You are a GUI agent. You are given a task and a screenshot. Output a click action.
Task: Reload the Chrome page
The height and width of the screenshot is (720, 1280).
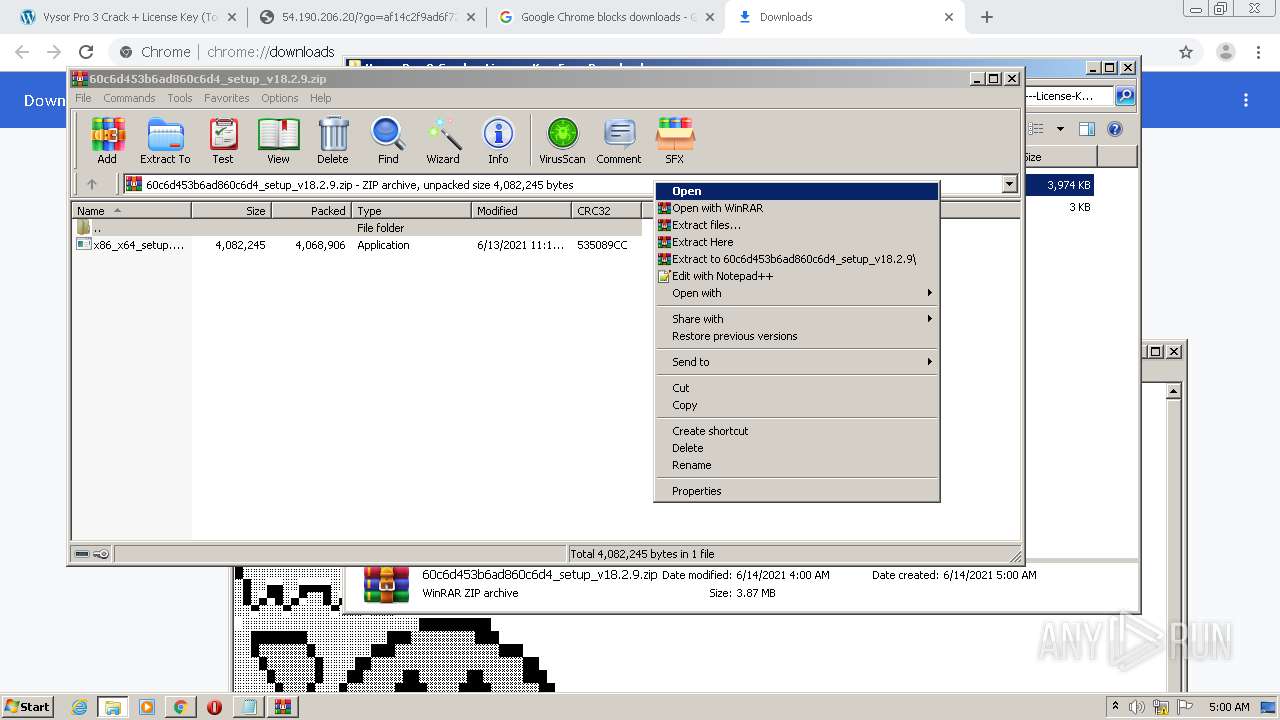(x=86, y=52)
